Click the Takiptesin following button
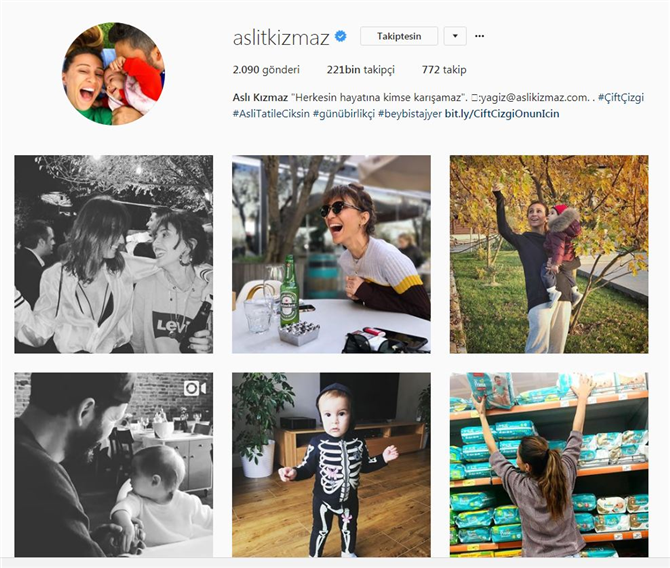670x568 pixels. (x=399, y=36)
